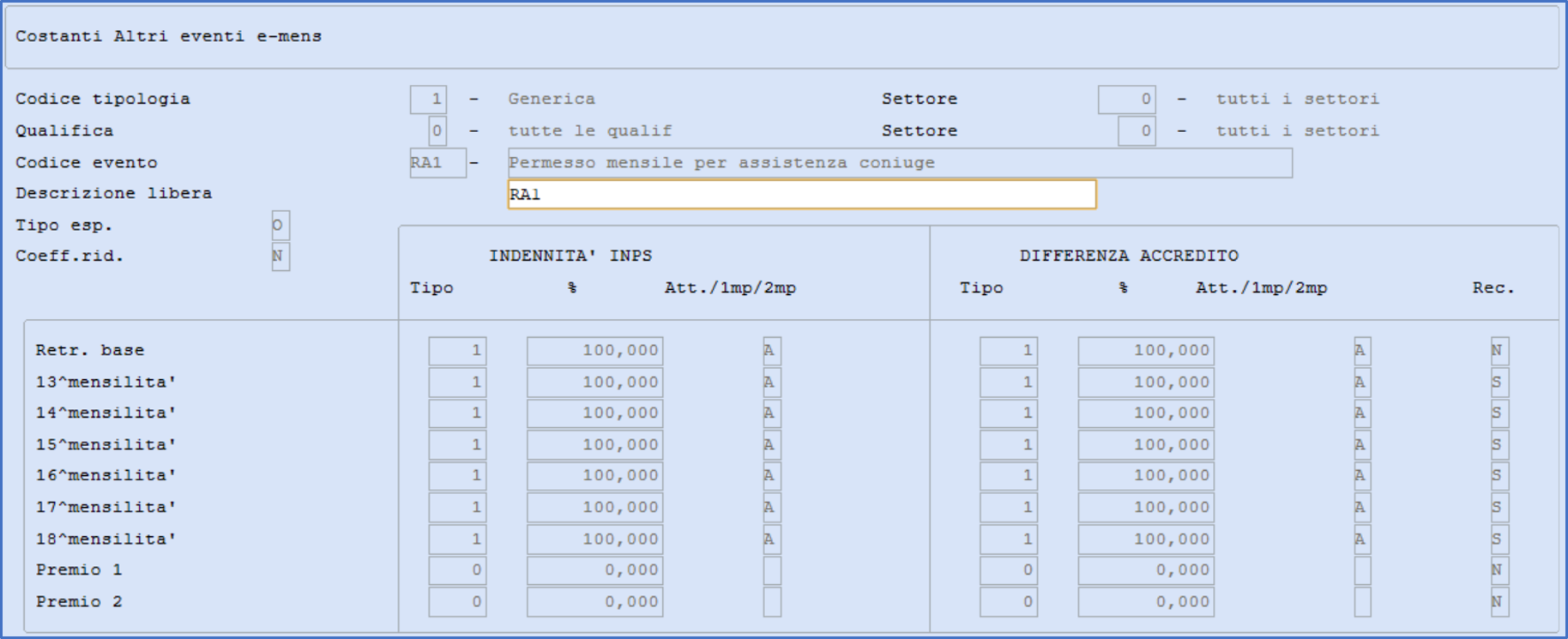Select 15^mensilita' Indennita INPS Att. field
The image size is (1568, 639).
(772, 445)
